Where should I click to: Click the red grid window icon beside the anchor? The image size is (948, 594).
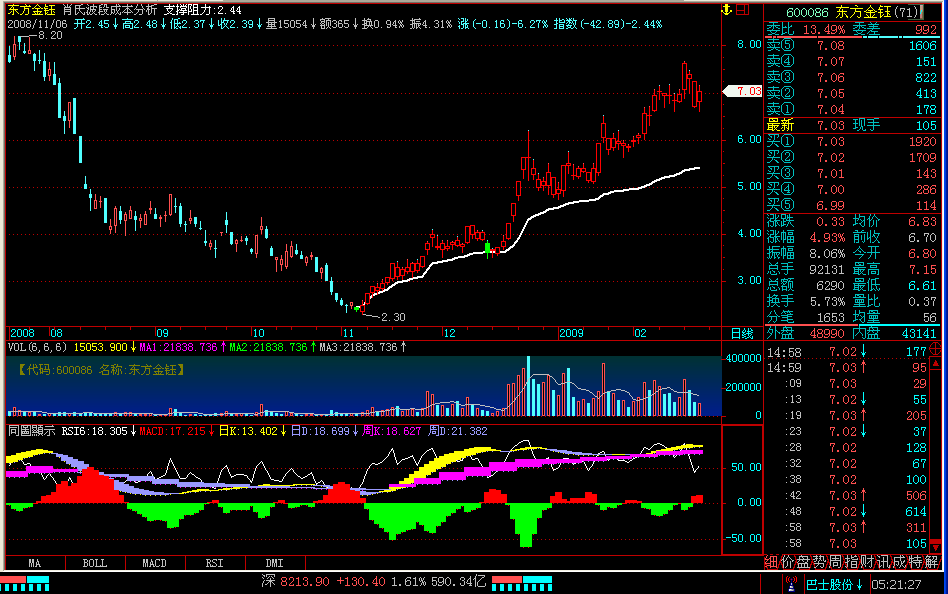point(743,10)
